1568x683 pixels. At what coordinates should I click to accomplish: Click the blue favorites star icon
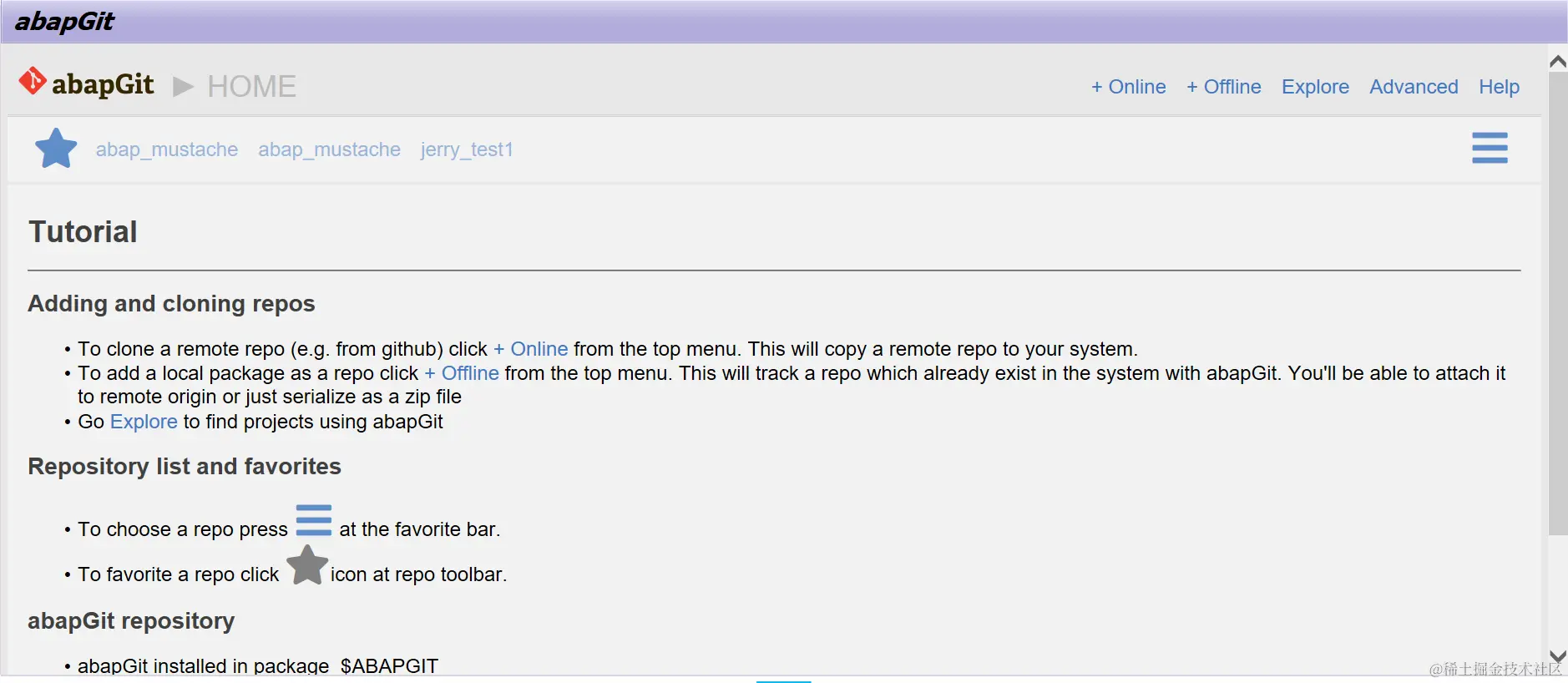coord(56,149)
